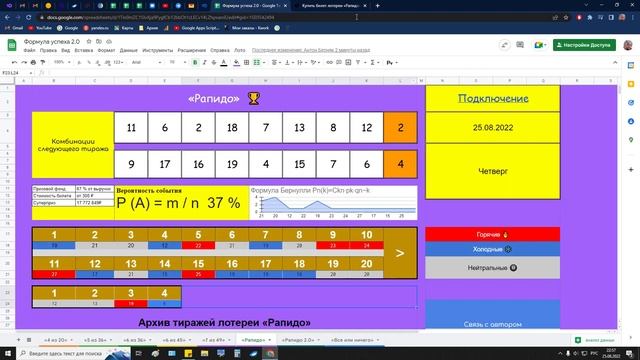Open the horizontal align menu
This screenshot has width=640, height=360.
coord(276,62)
